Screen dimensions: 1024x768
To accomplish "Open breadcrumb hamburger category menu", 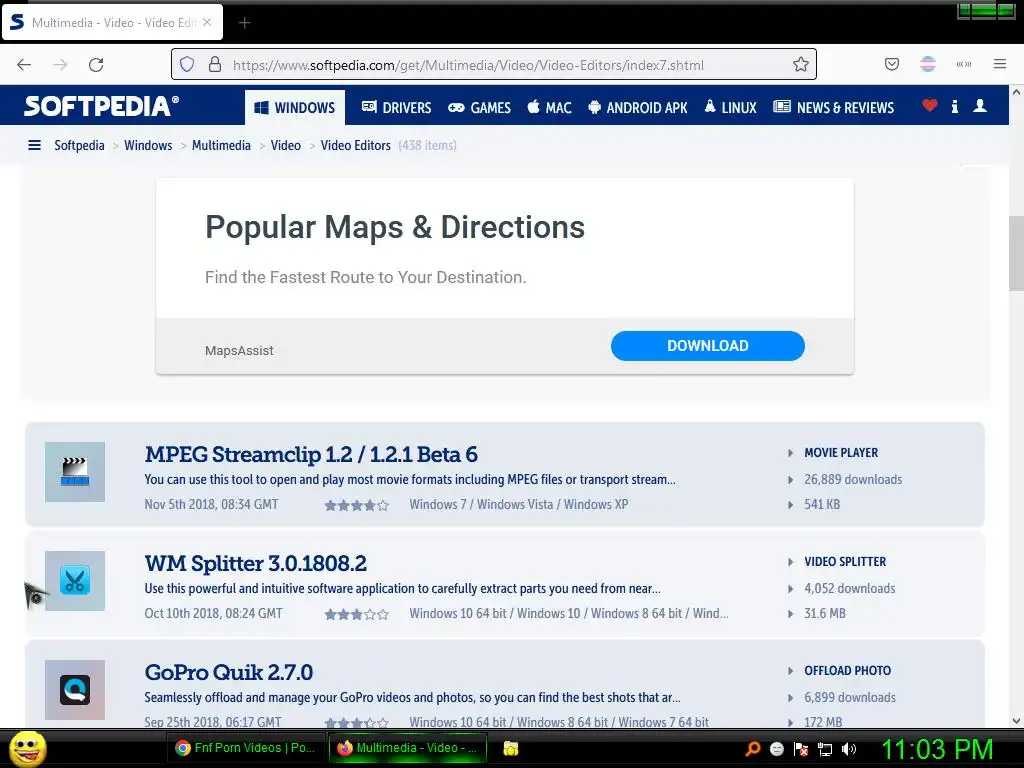I will [x=35, y=145].
